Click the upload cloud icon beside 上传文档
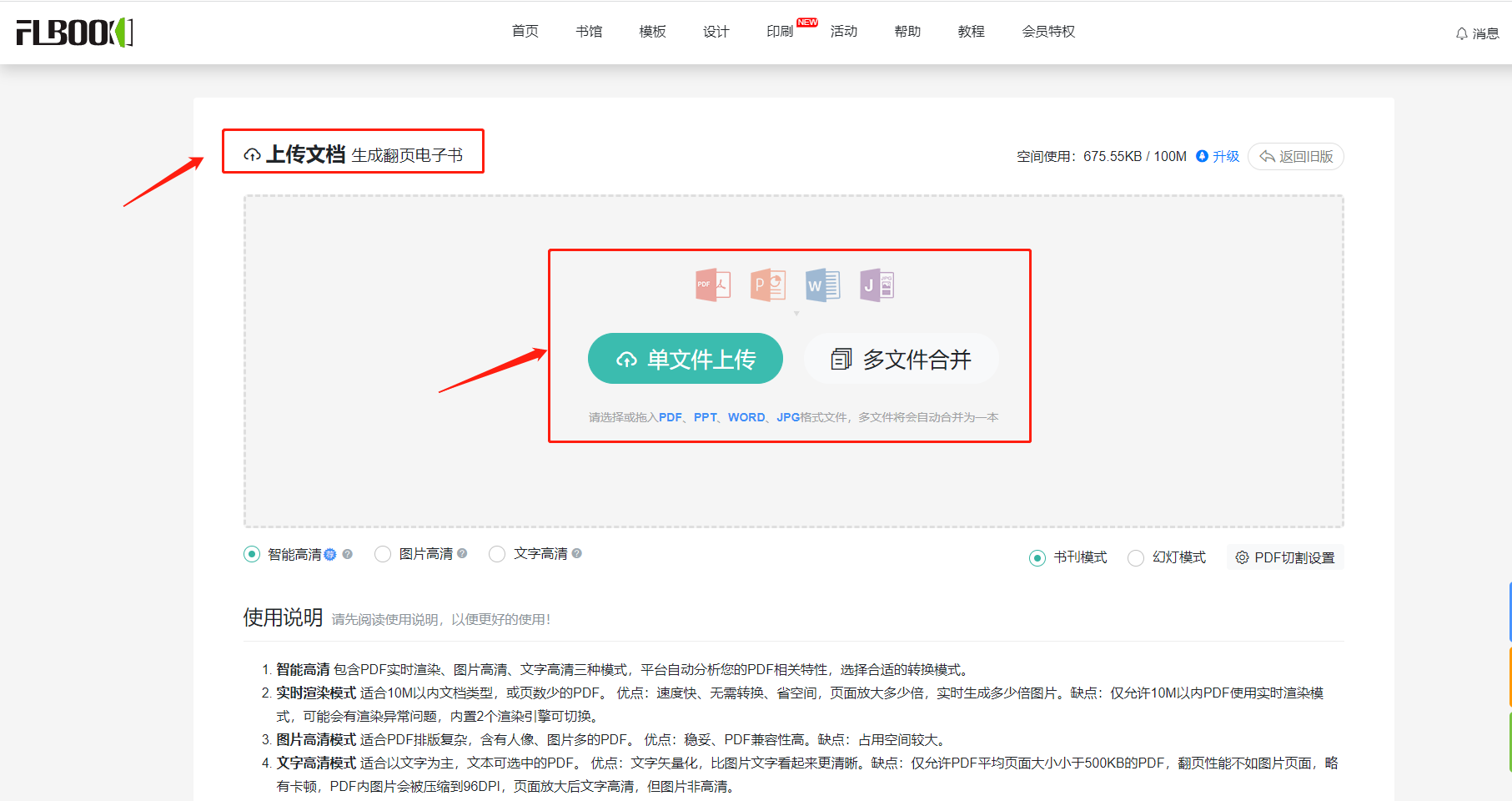Viewport: 1512px width, 801px height. pyautogui.click(x=252, y=154)
